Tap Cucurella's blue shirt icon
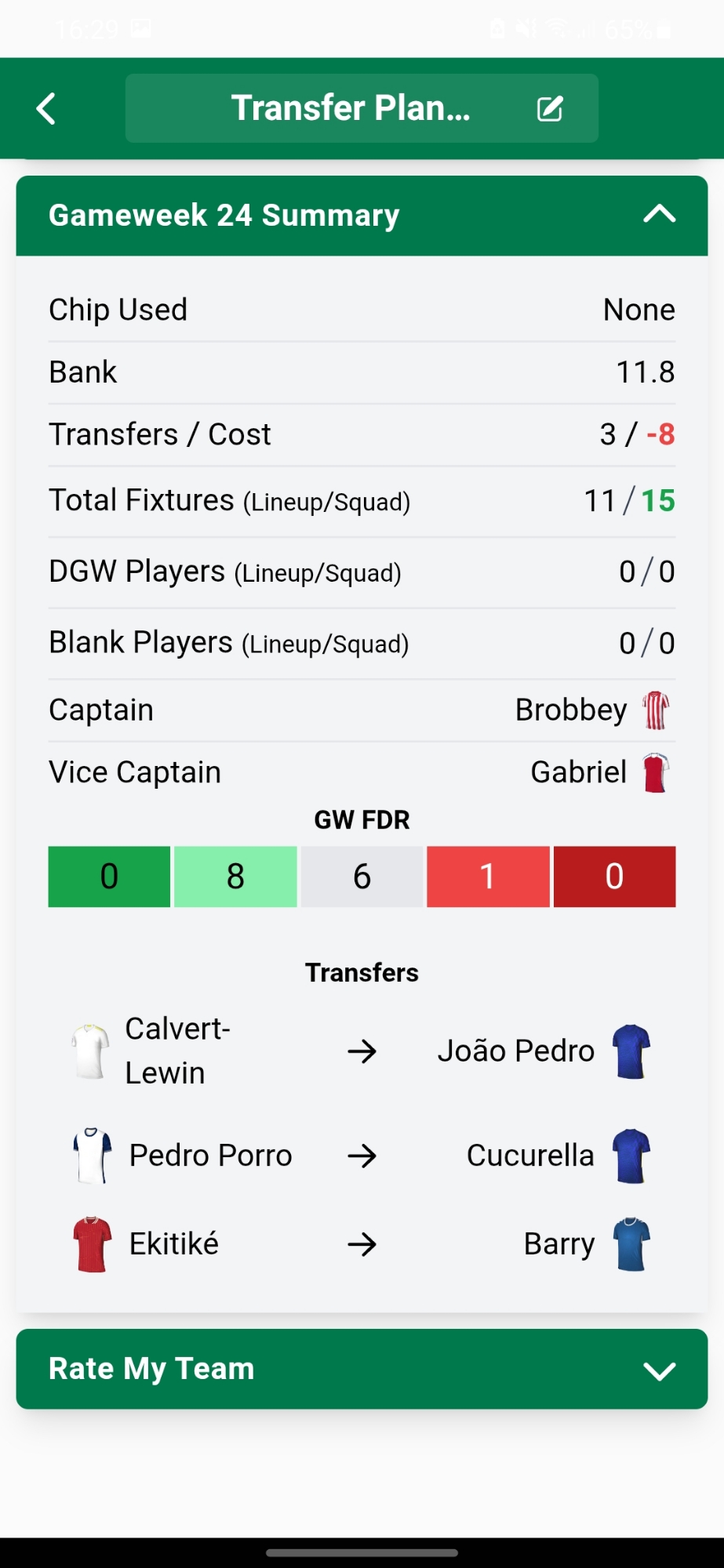Image resolution: width=724 pixels, height=1568 pixels. 632,1156
